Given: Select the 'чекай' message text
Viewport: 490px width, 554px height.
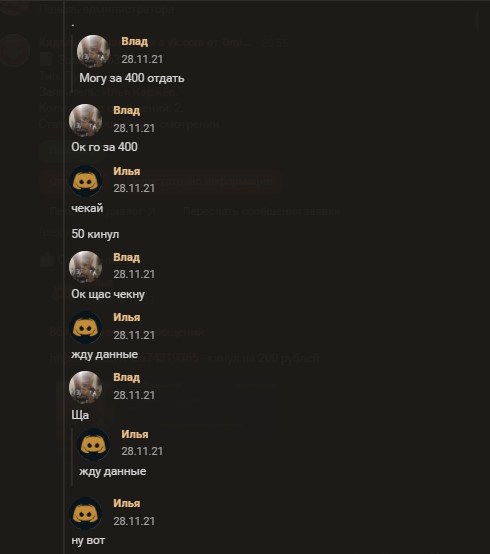Looking at the screenshot, I should [87, 208].
